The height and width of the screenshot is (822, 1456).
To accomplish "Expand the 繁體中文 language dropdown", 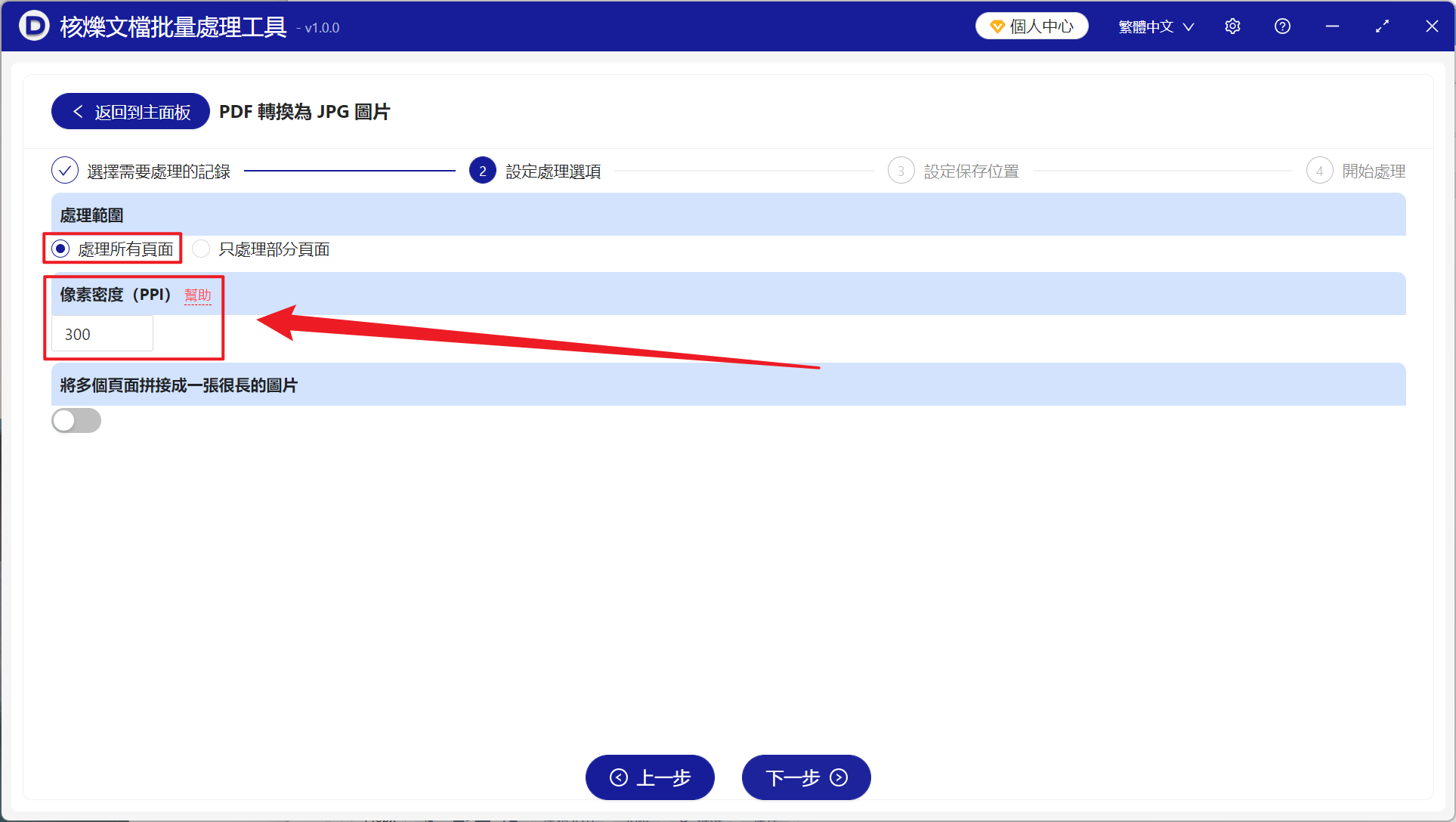I will [x=1156, y=26].
